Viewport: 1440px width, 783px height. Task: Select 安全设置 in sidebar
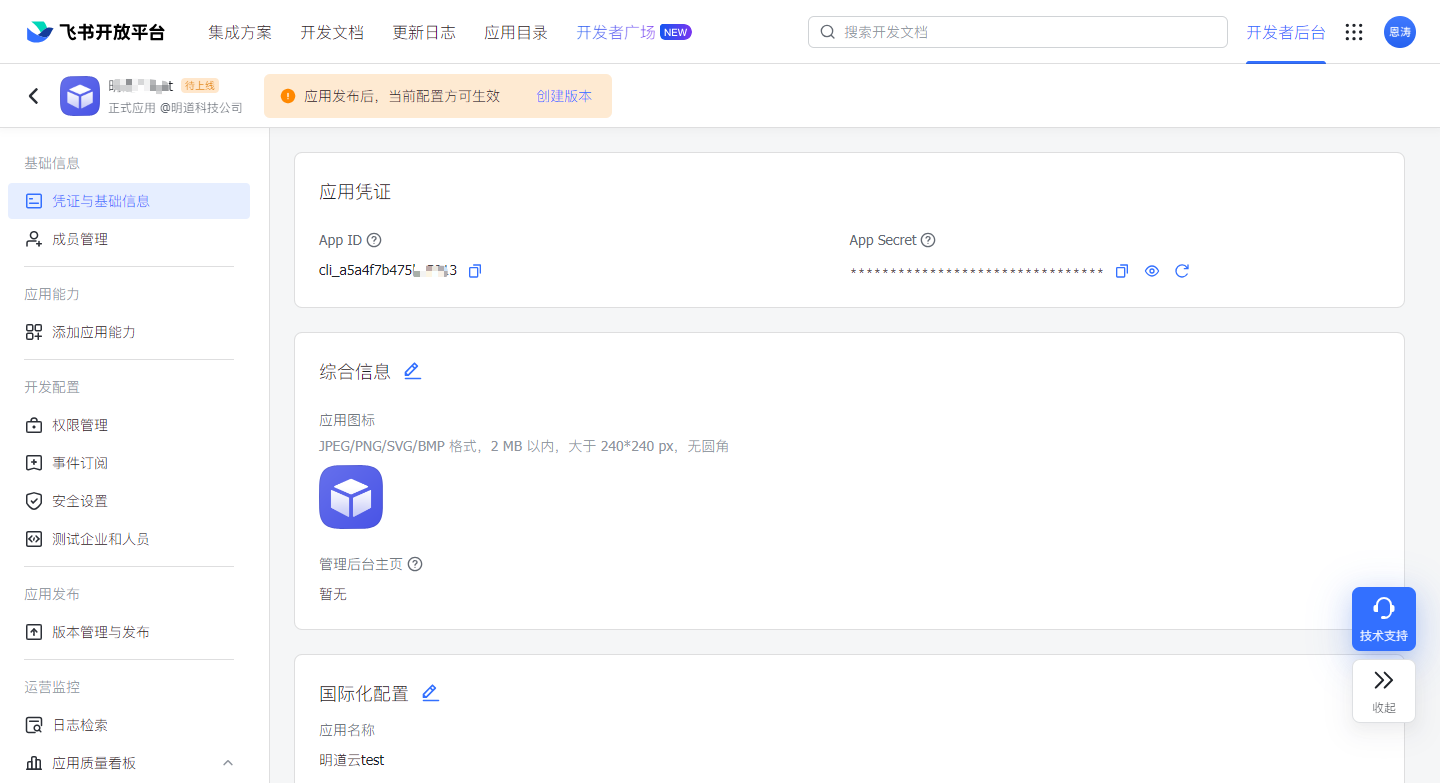pyautogui.click(x=129, y=501)
